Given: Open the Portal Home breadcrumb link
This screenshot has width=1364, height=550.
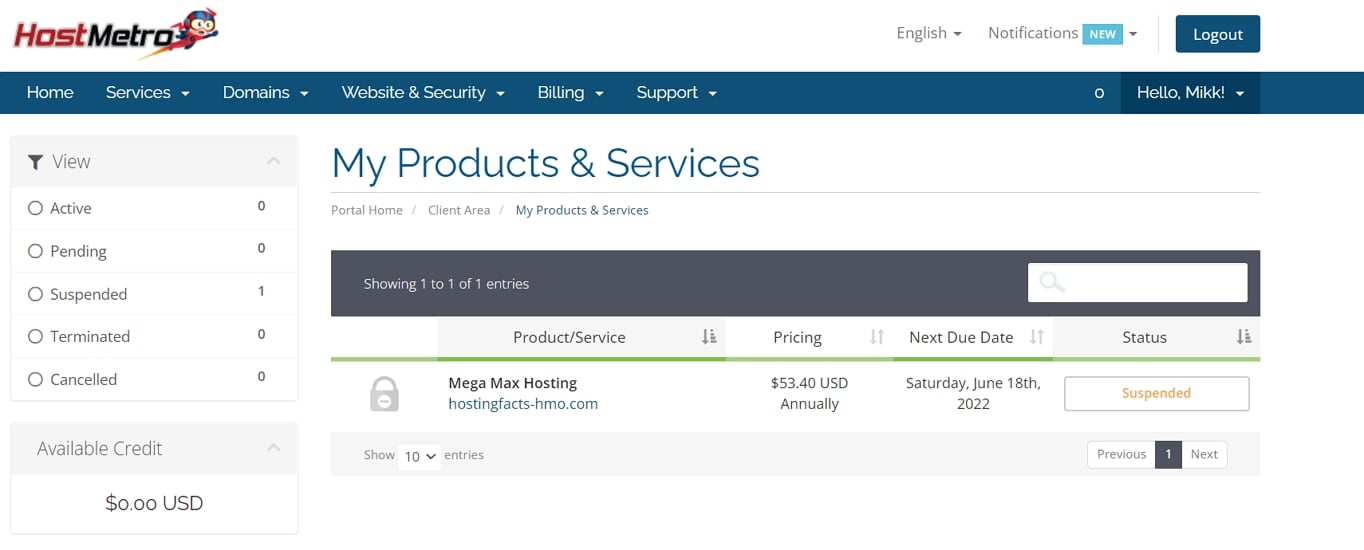Looking at the screenshot, I should pos(367,210).
